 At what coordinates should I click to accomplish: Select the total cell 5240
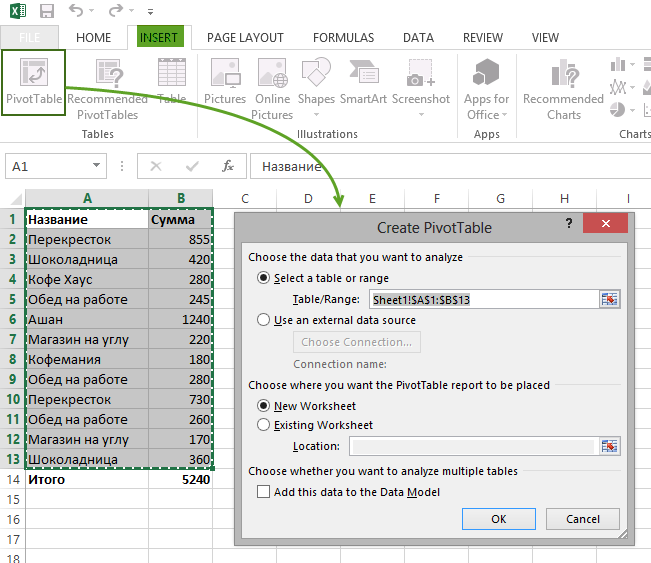181,480
